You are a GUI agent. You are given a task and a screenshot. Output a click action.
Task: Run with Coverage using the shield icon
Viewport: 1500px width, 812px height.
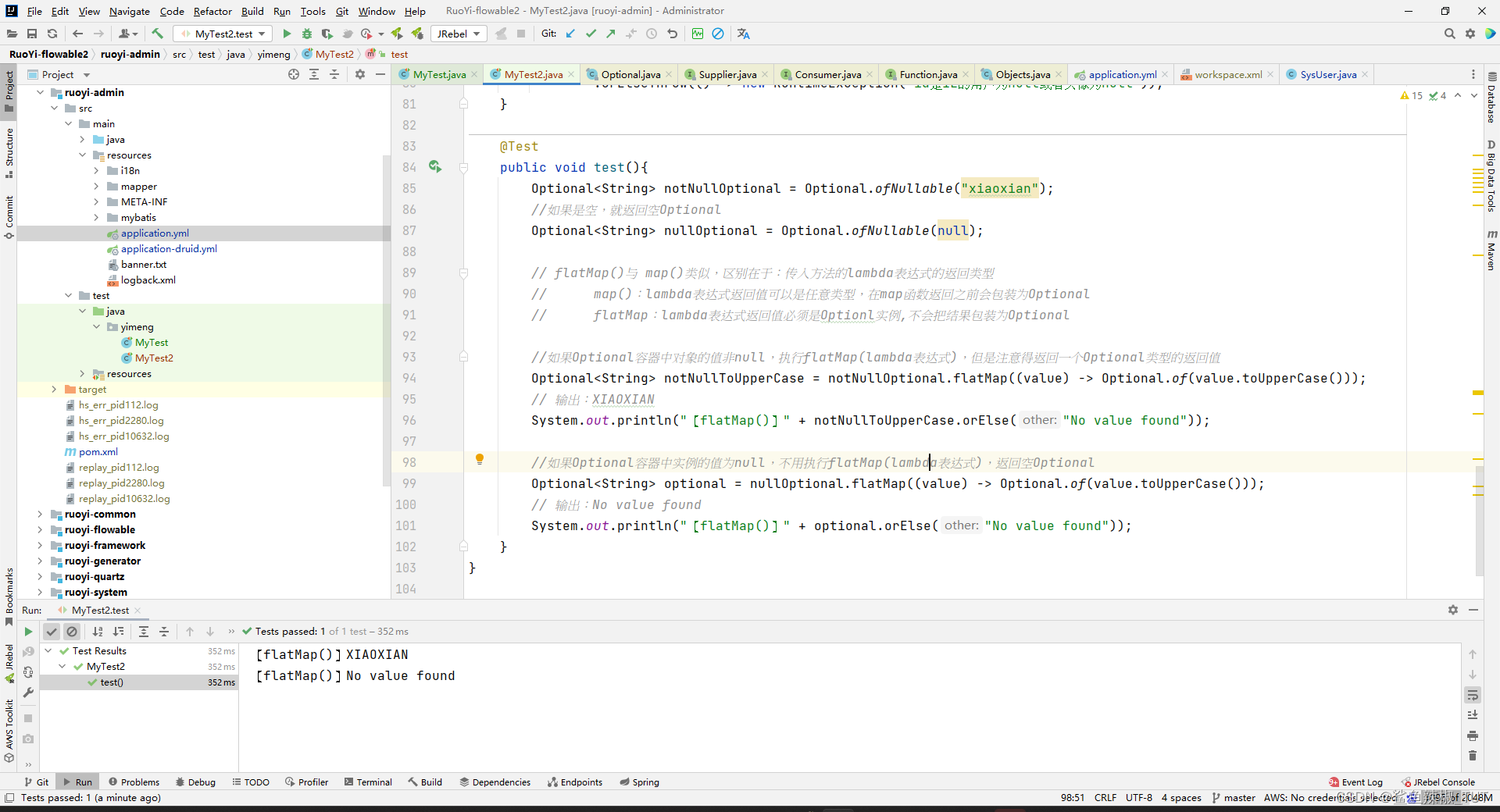click(327, 34)
